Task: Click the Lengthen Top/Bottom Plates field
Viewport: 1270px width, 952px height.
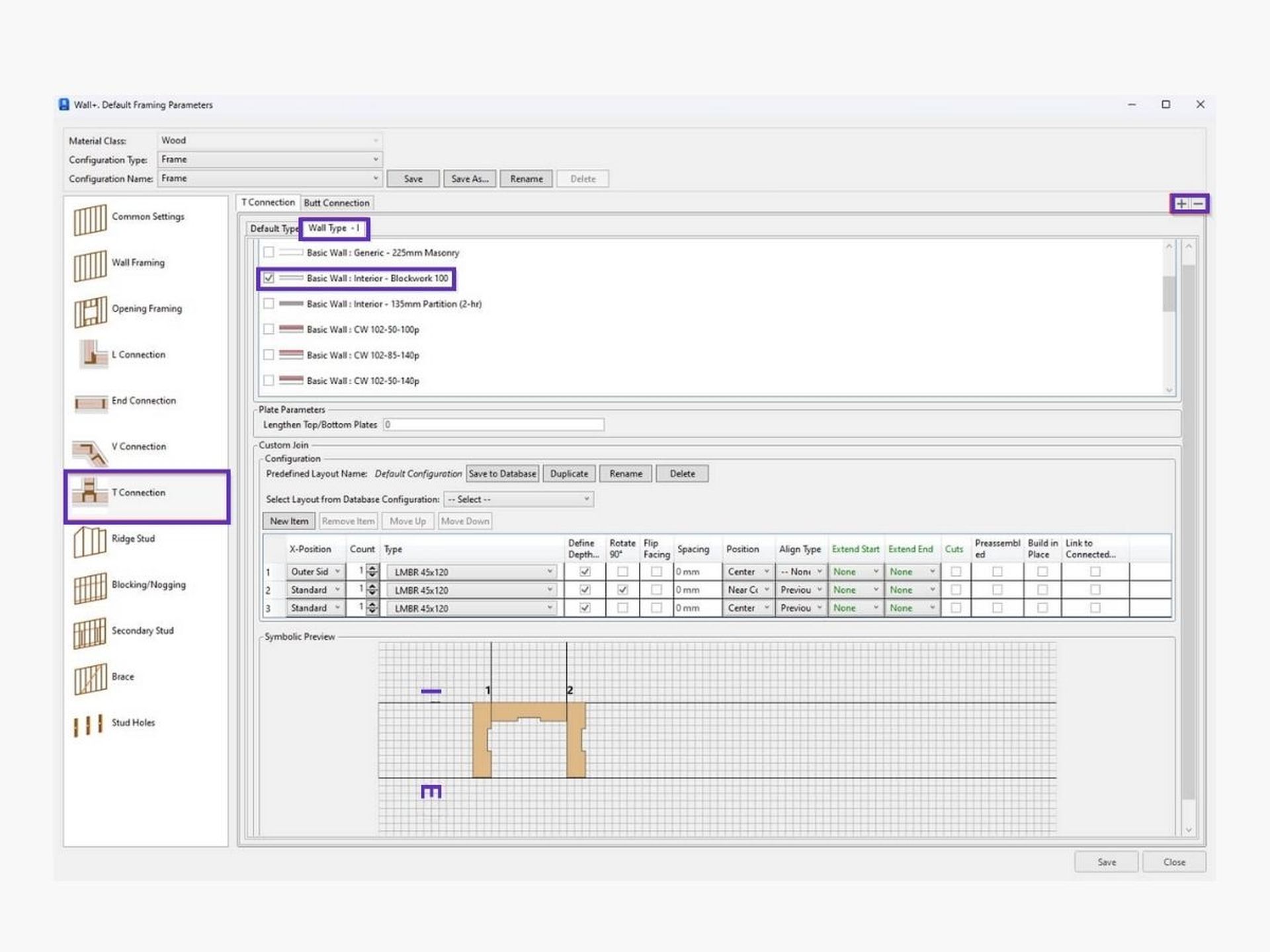Action: tap(493, 424)
